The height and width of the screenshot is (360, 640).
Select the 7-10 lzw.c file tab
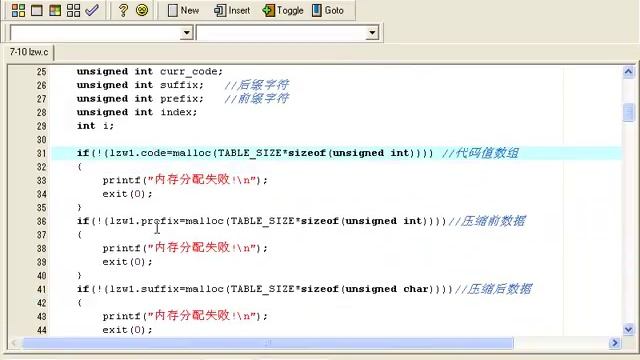[x=29, y=52]
